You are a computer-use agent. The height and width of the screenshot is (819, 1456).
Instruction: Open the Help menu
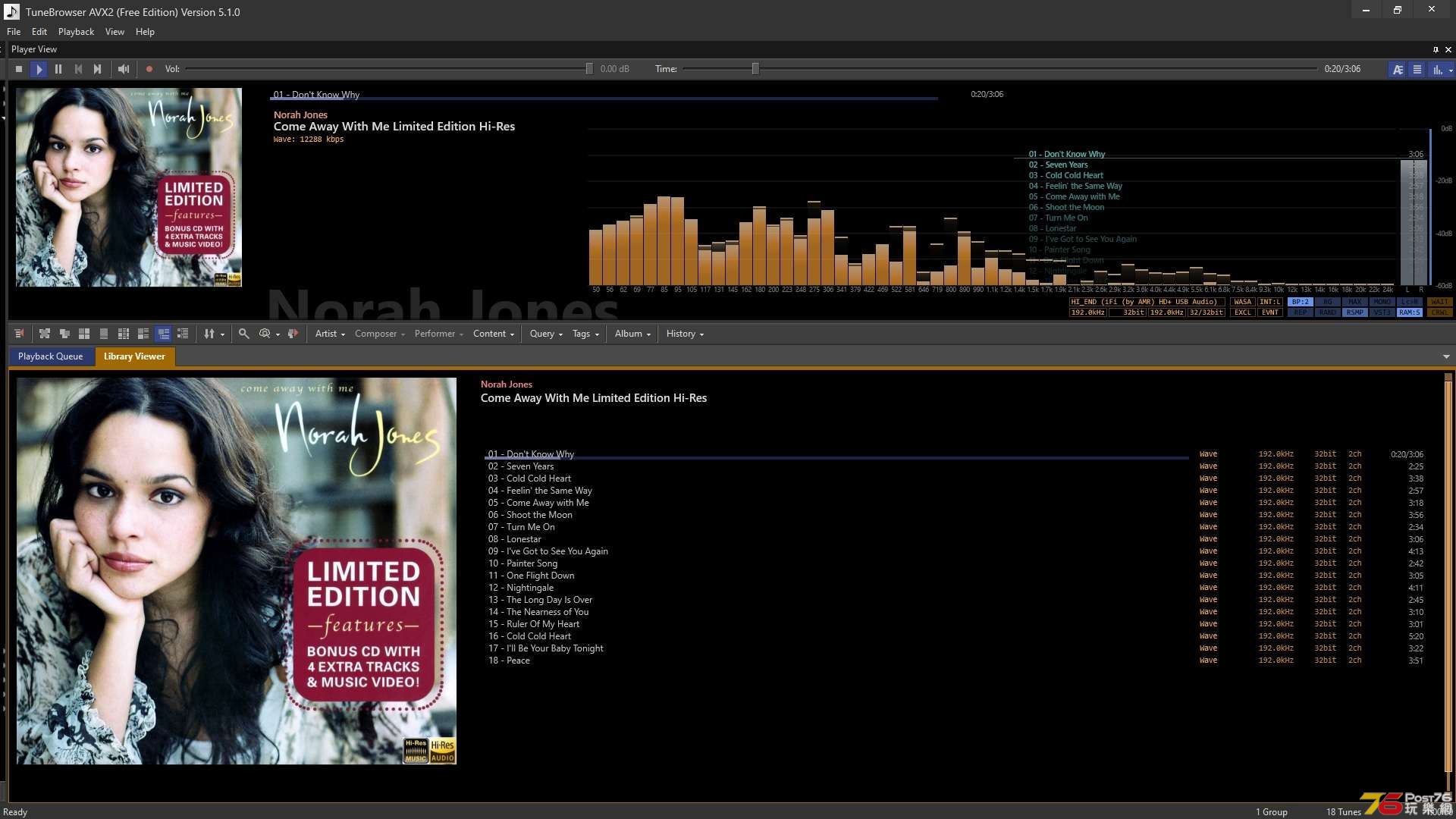pyautogui.click(x=145, y=32)
